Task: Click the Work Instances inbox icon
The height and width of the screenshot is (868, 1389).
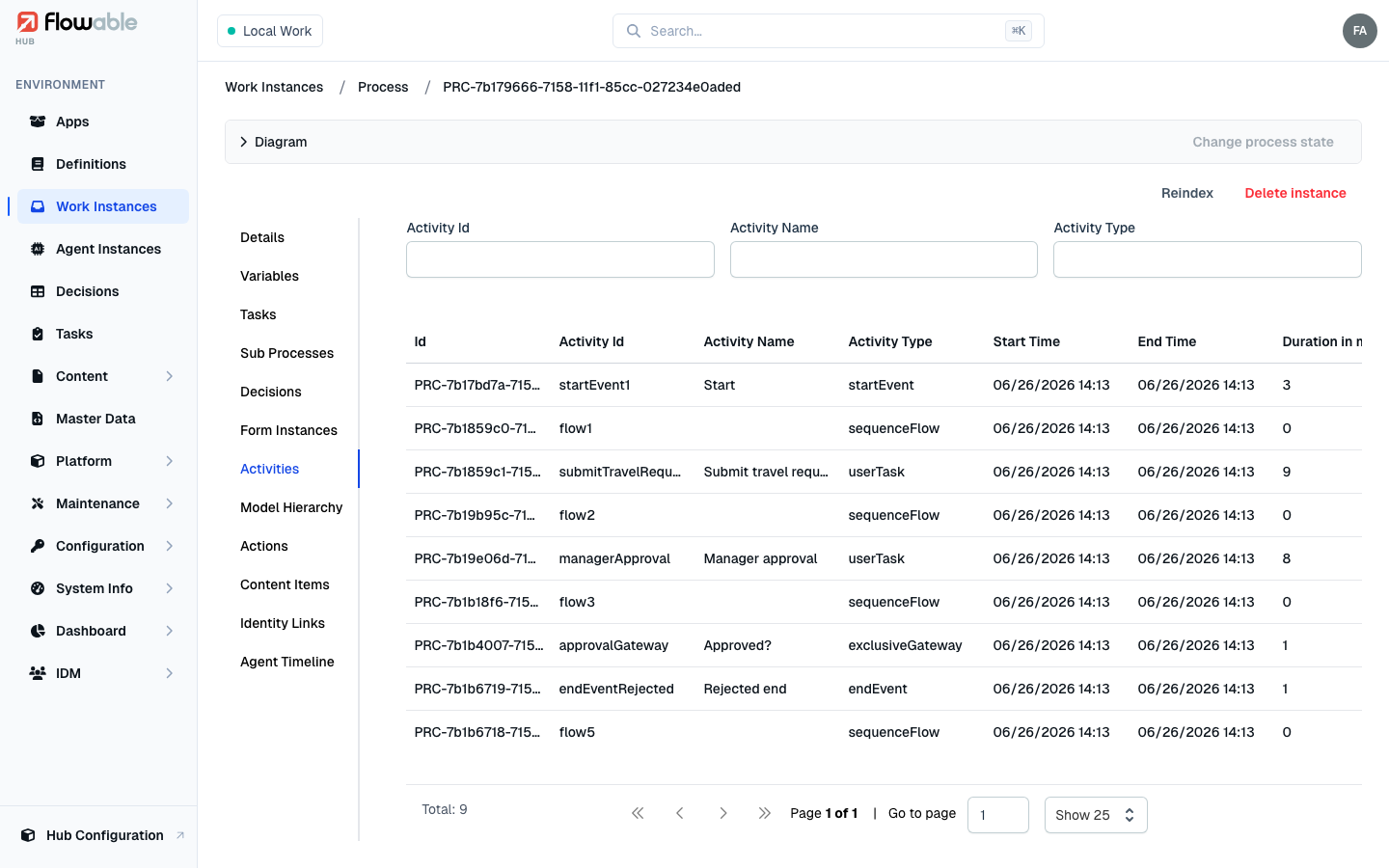Action: click(38, 206)
